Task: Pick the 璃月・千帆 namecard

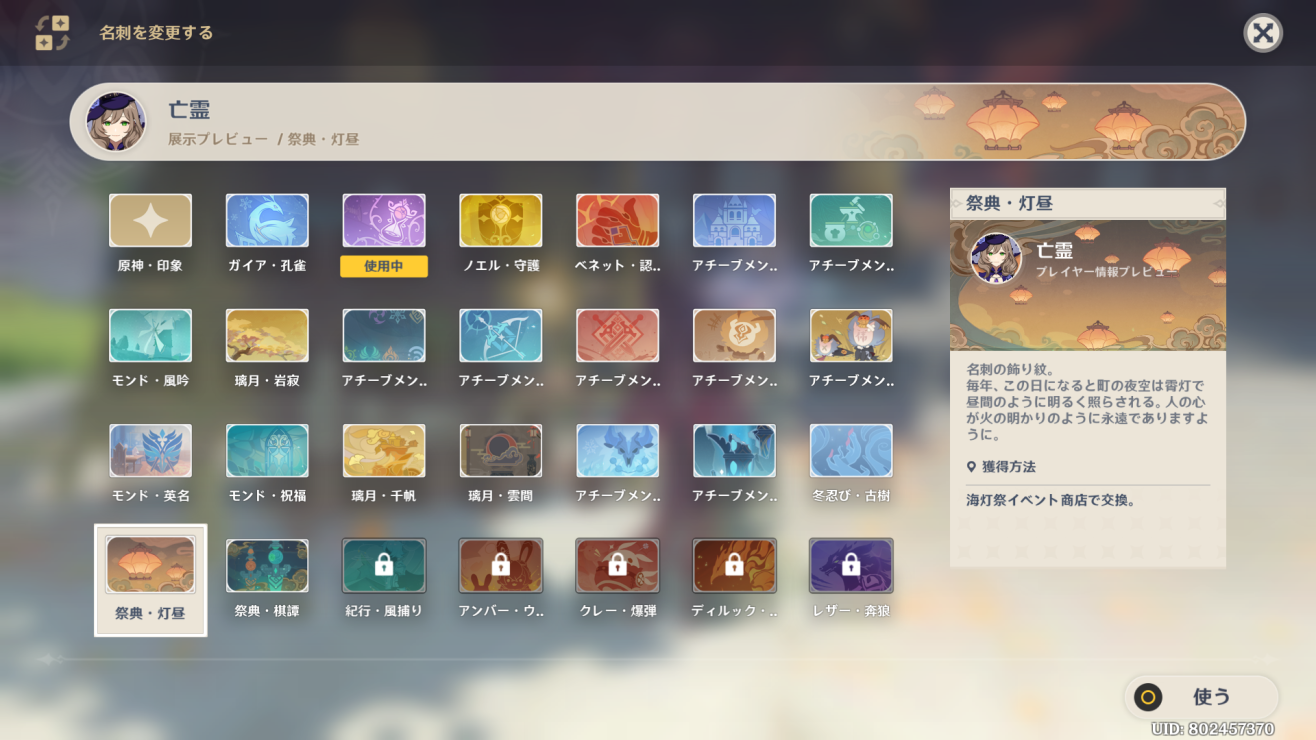Action: coord(384,451)
